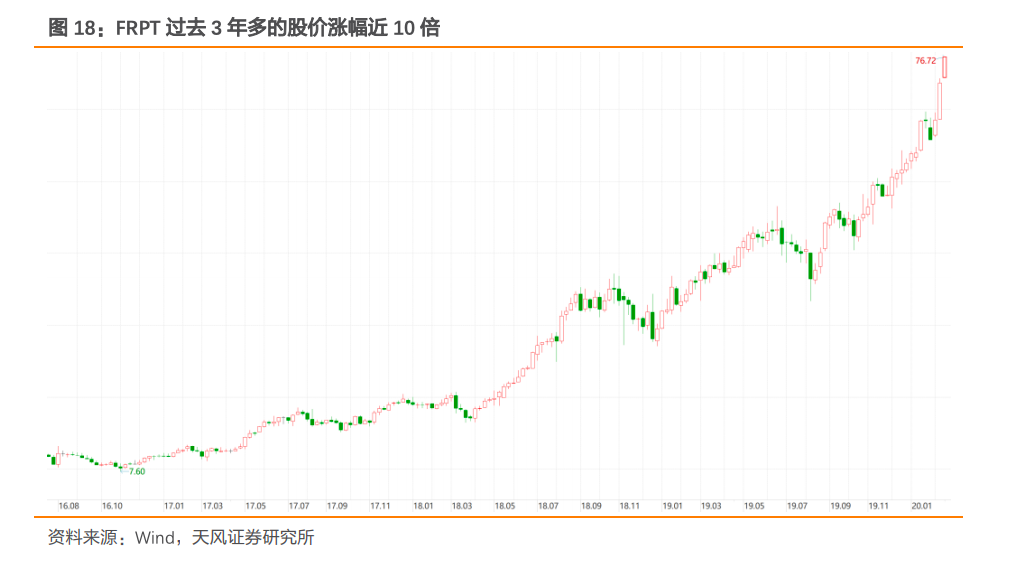The image size is (1016, 569).
Task: Click the 17.01 date axis label
Action: 174,505
